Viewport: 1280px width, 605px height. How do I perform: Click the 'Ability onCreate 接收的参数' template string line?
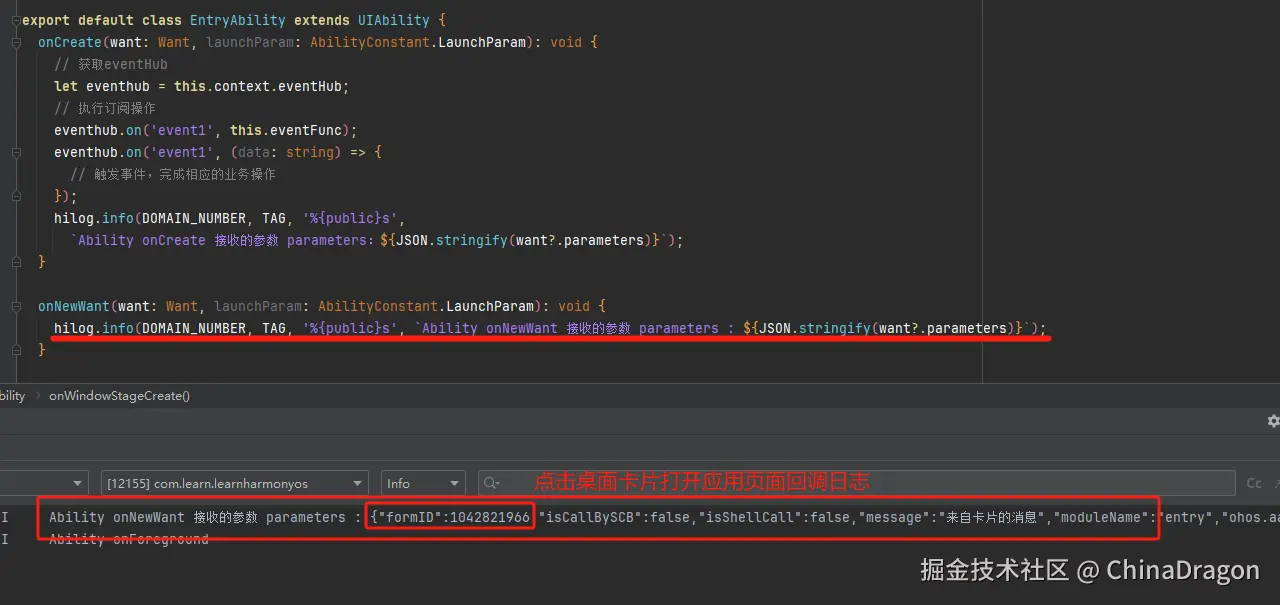click(x=376, y=240)
